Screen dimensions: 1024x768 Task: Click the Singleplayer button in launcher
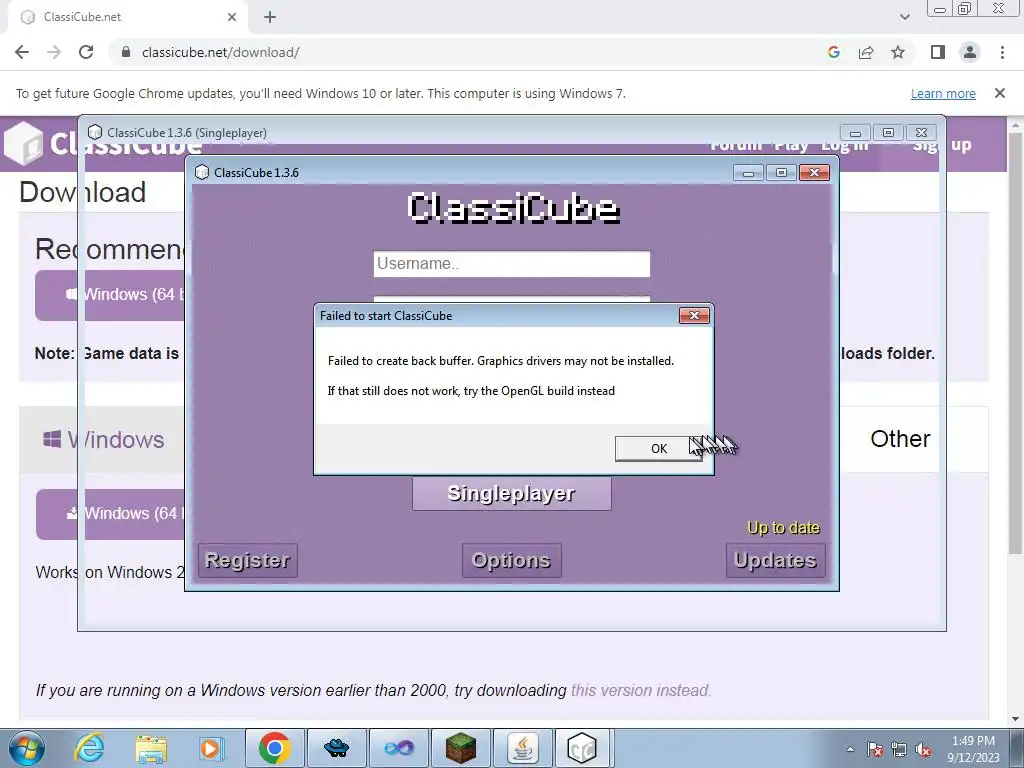point(511,494)
